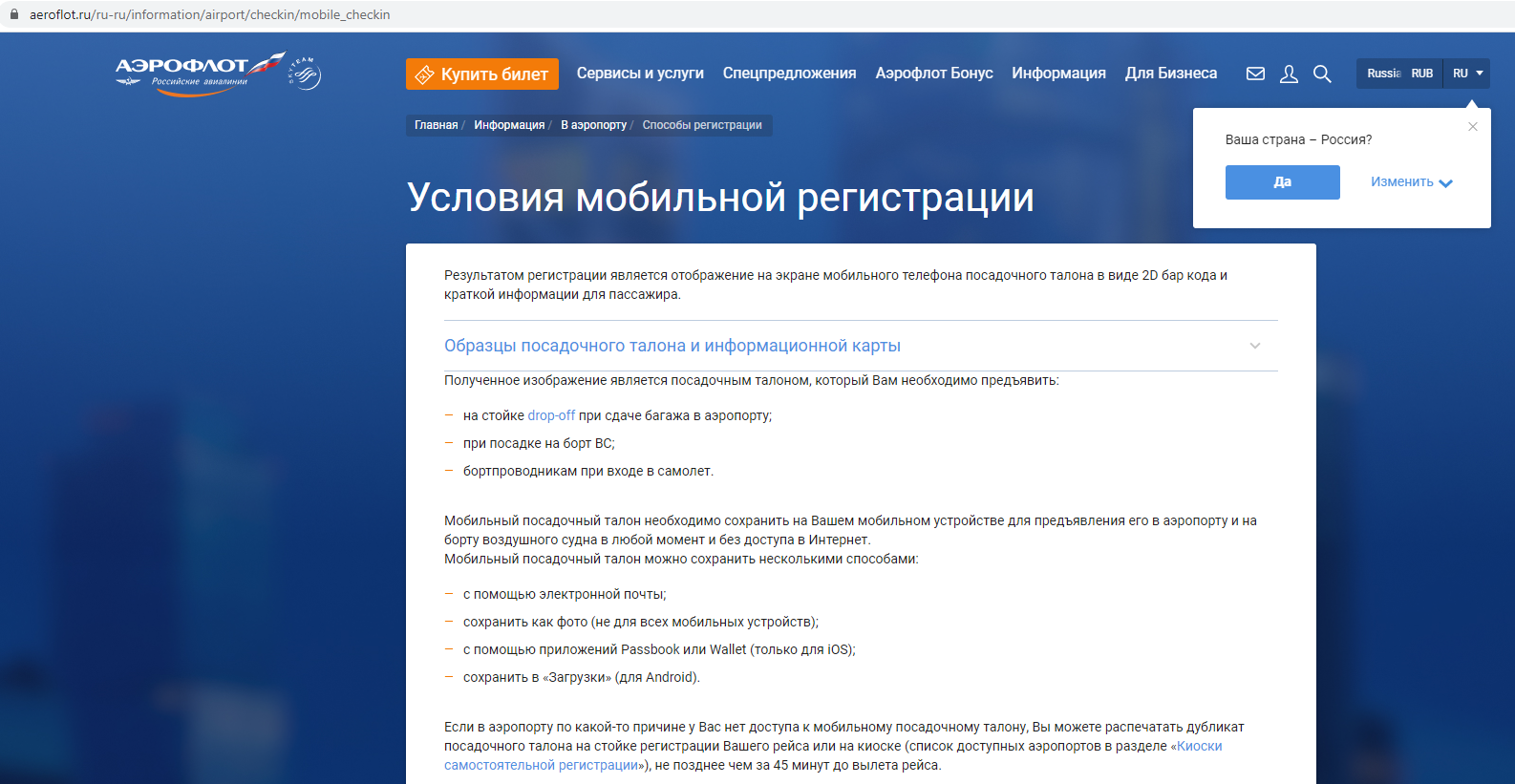
Task: Open the mail envelope icon
Action: point(1255,74)
